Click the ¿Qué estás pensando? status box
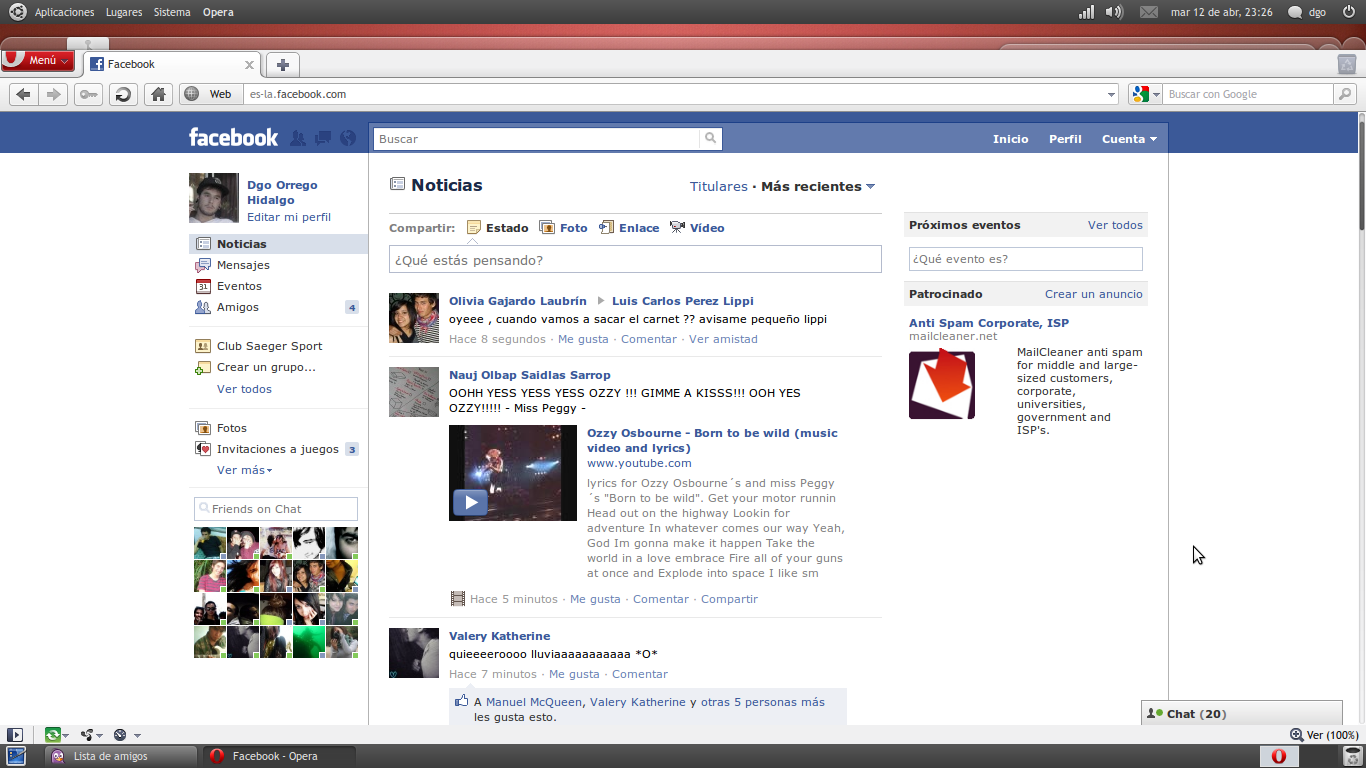Screen dimensions: 1366x768 click(635, 260)
